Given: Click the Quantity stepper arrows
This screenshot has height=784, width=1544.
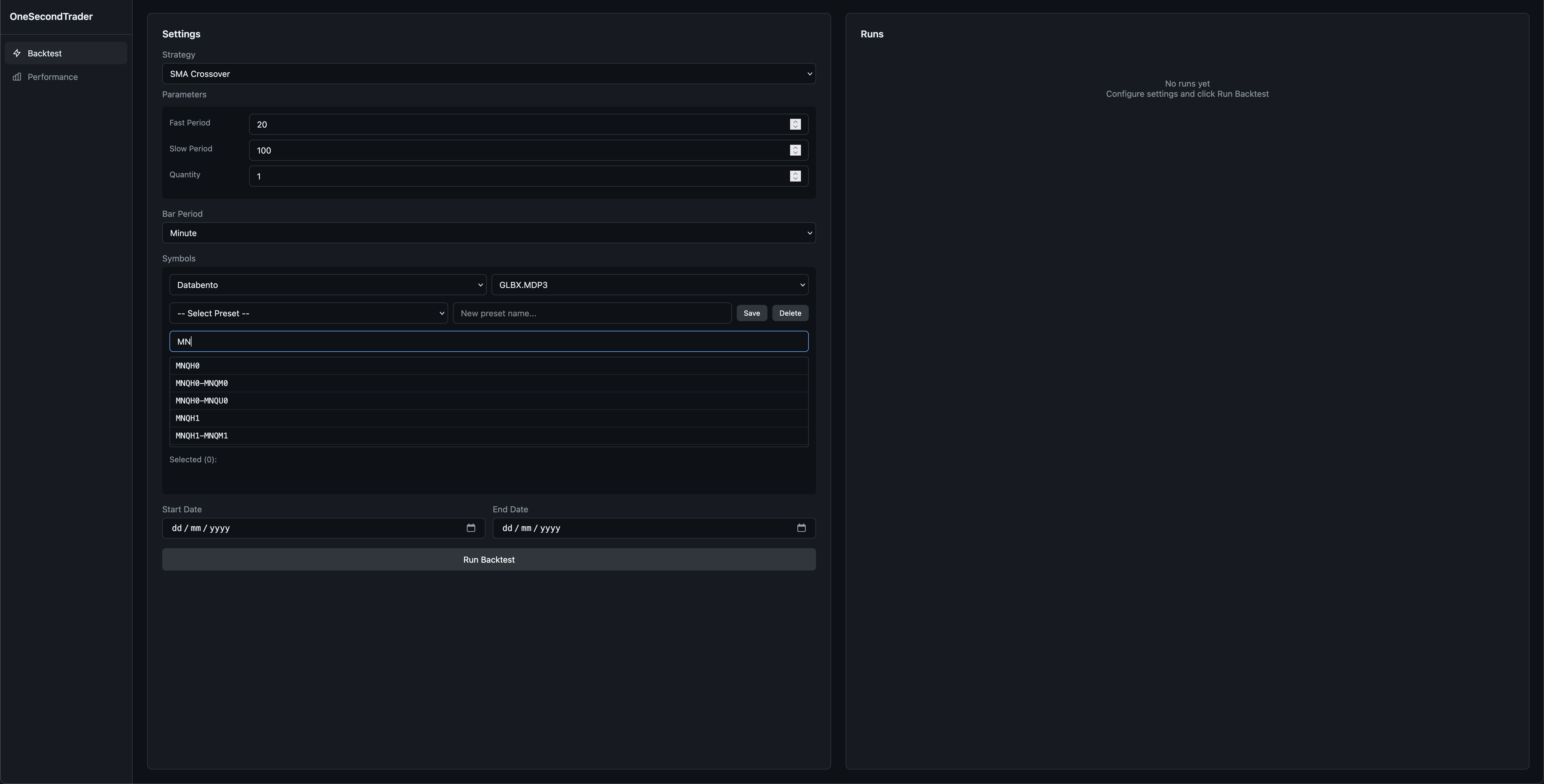Looking at the screenshot, I should (795, 176).
